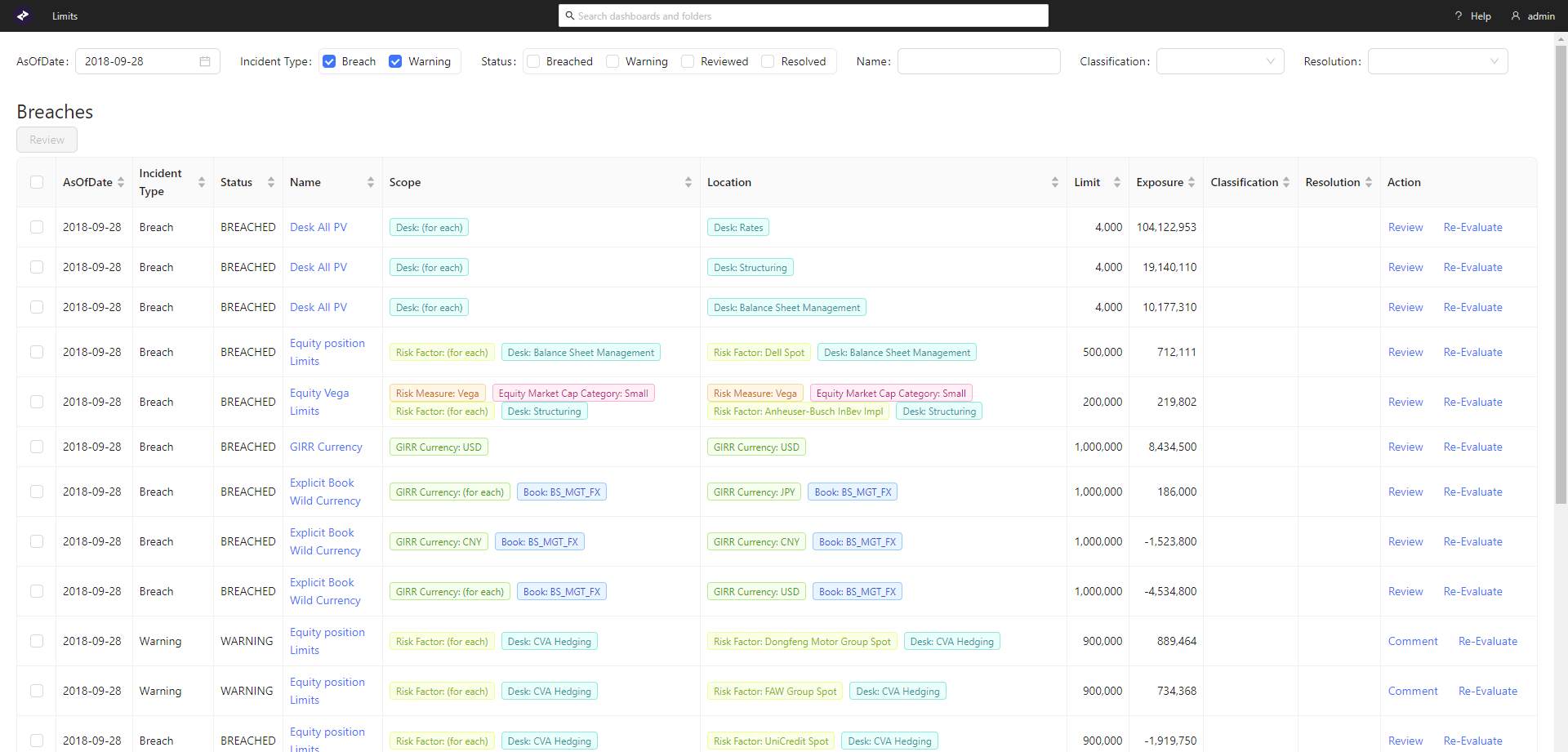
Task: Click the Risk Measure: Vega scope tag
Action: (x=438, y=393)
